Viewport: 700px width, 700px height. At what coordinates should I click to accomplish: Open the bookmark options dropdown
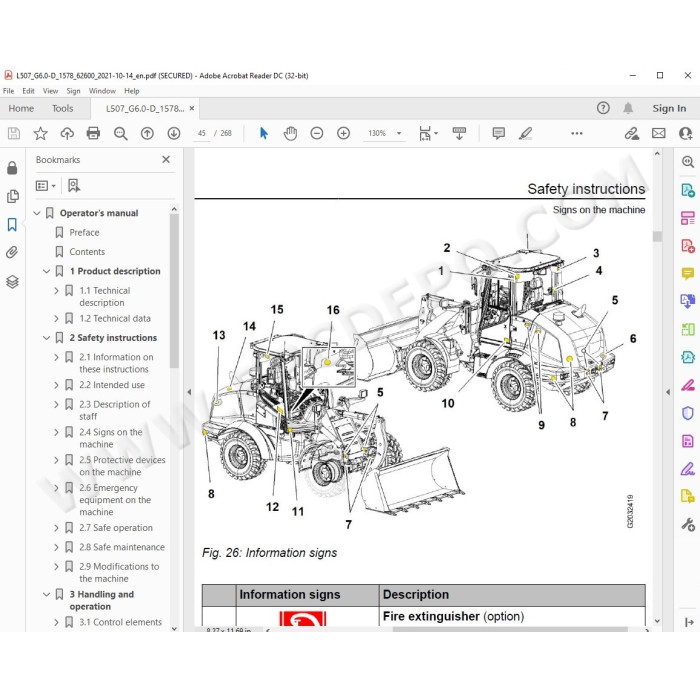point(46,185)
